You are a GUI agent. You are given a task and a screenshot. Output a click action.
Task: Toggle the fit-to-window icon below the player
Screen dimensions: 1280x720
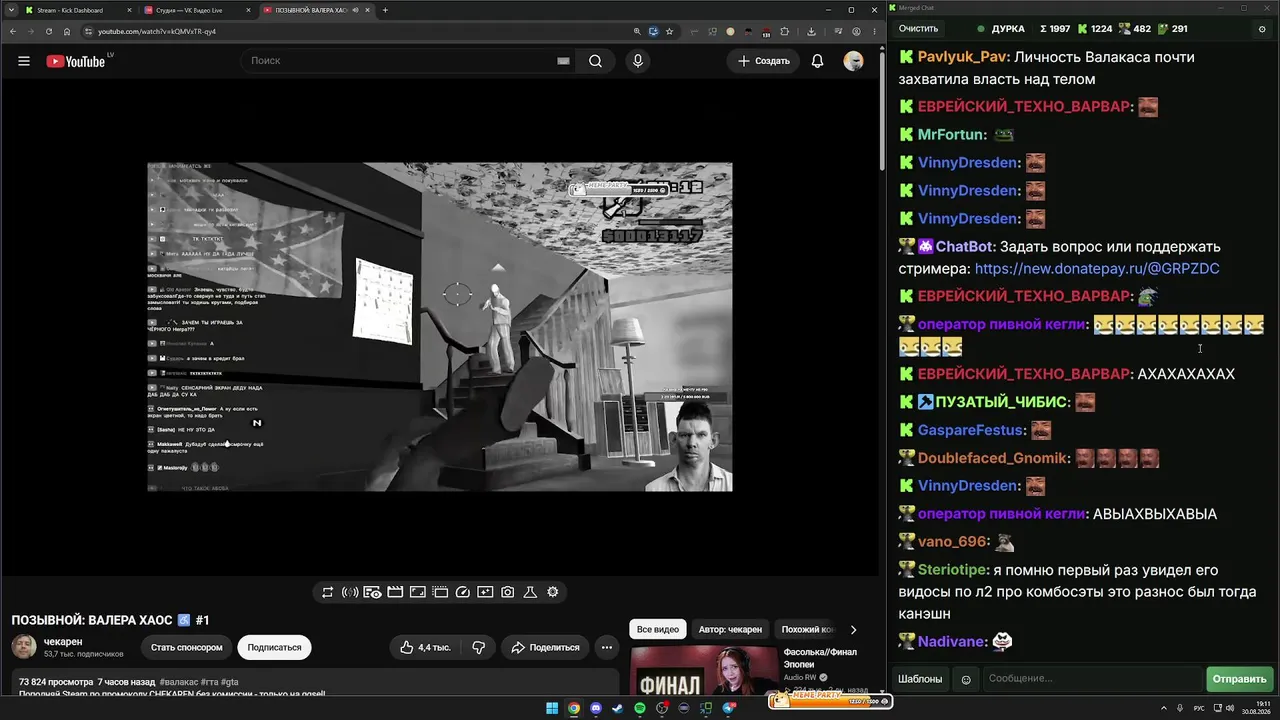418,592
